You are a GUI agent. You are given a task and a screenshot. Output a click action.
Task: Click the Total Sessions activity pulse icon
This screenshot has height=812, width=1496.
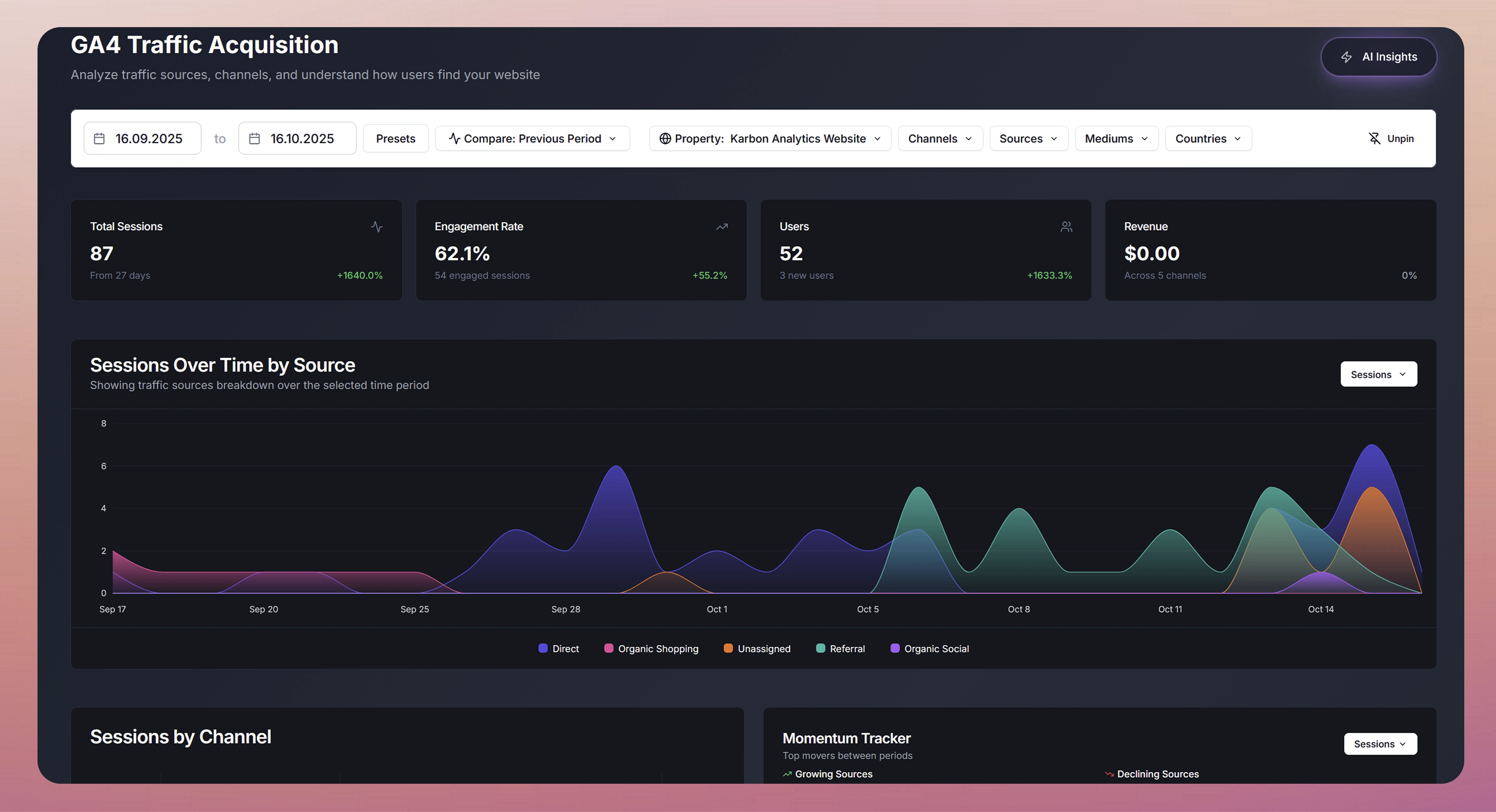[376, 227]
